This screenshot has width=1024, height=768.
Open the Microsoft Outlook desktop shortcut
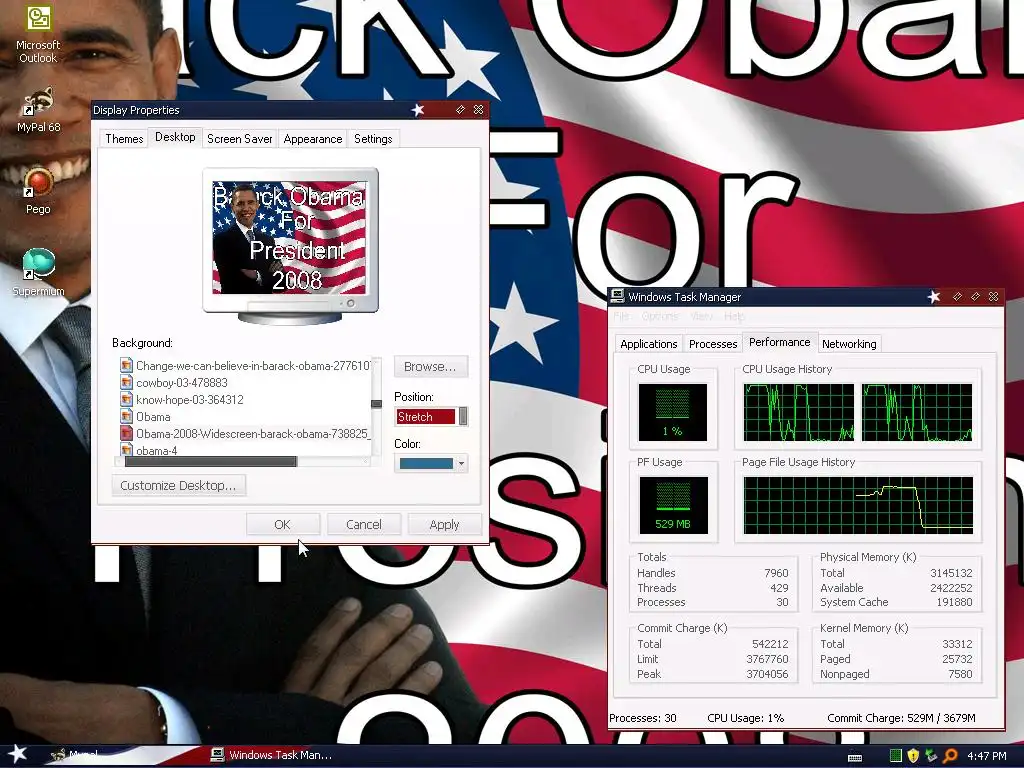coord(38,33)
